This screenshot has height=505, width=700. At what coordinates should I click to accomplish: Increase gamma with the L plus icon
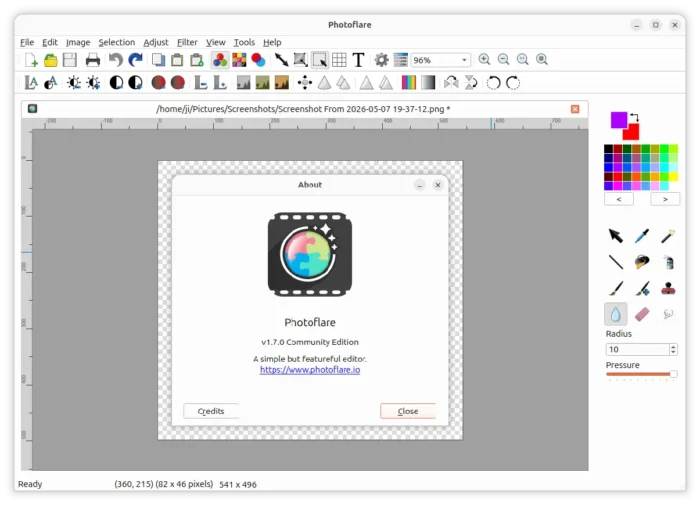click(x=220, y=83)
